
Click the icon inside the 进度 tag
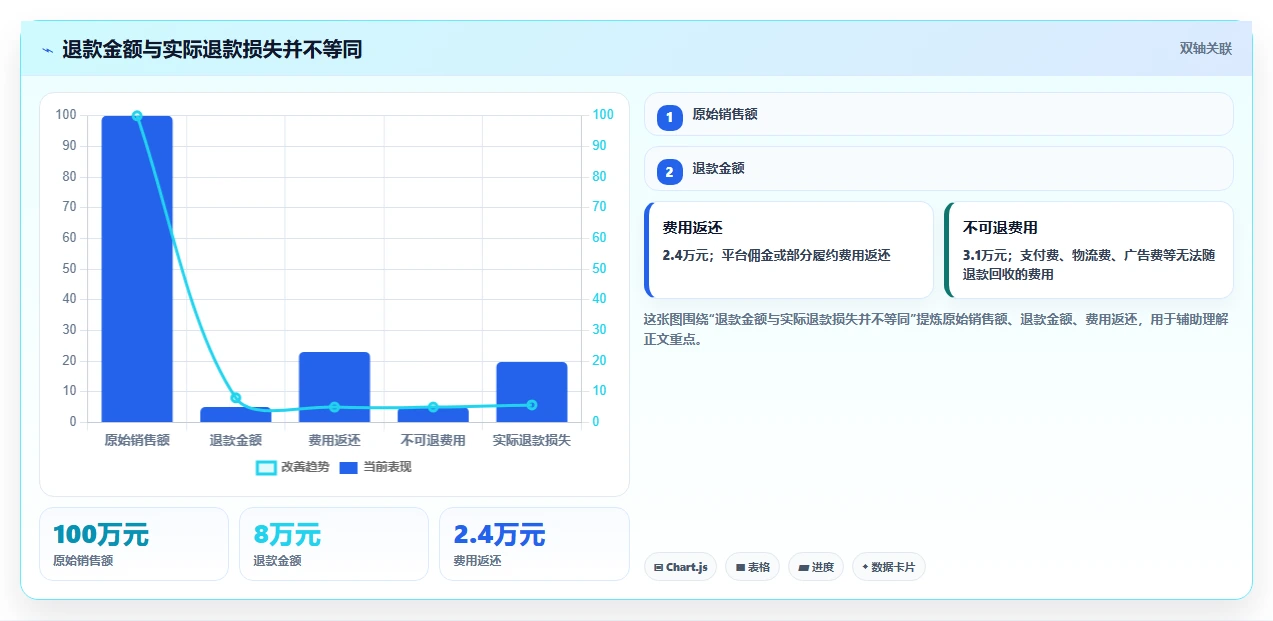803,567
